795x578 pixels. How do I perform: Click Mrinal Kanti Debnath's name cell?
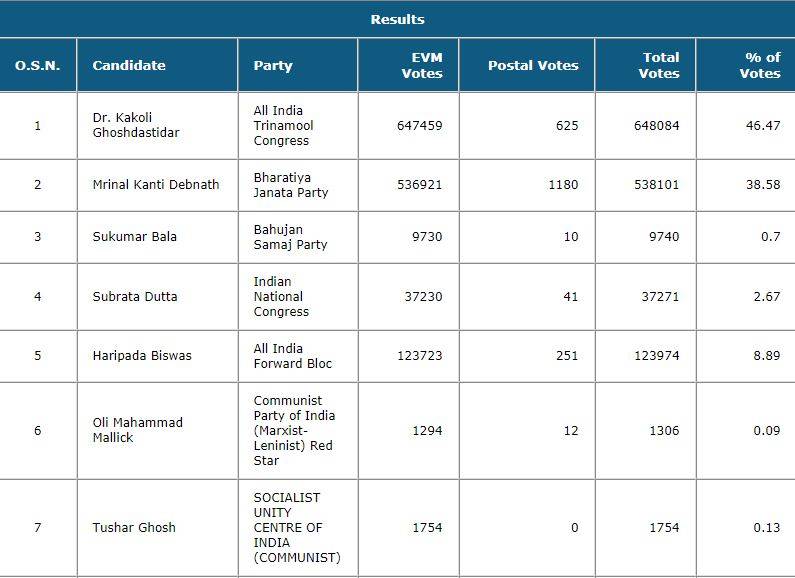click(x=155, y=185)
